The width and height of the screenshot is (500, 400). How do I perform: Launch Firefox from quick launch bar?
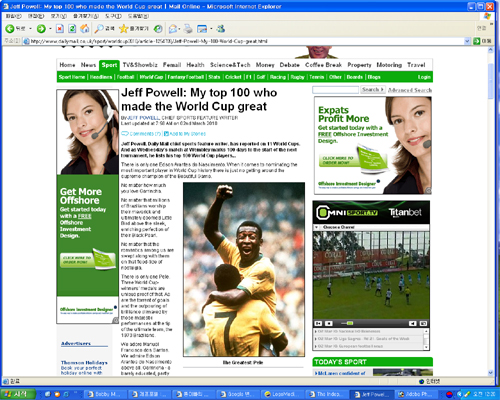pos(57,394)
